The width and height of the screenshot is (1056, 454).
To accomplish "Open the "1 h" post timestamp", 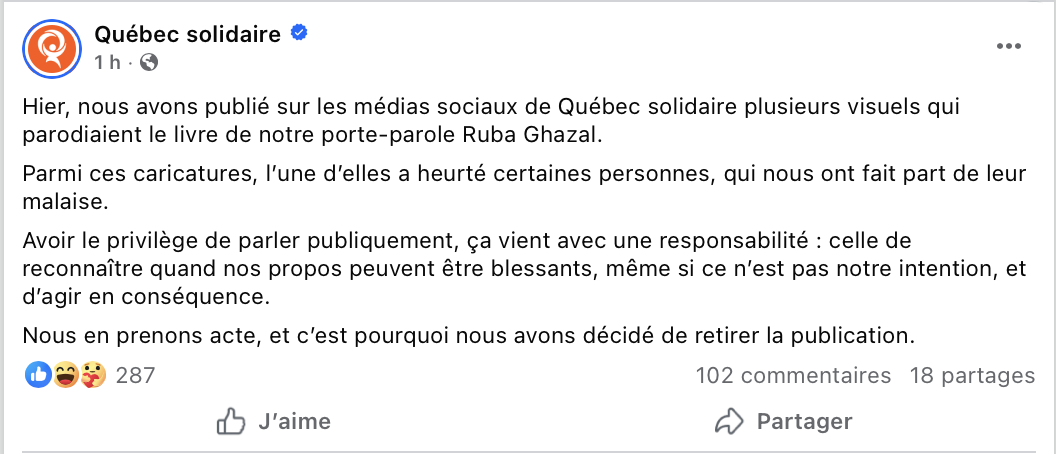I will tap(108, 62).
